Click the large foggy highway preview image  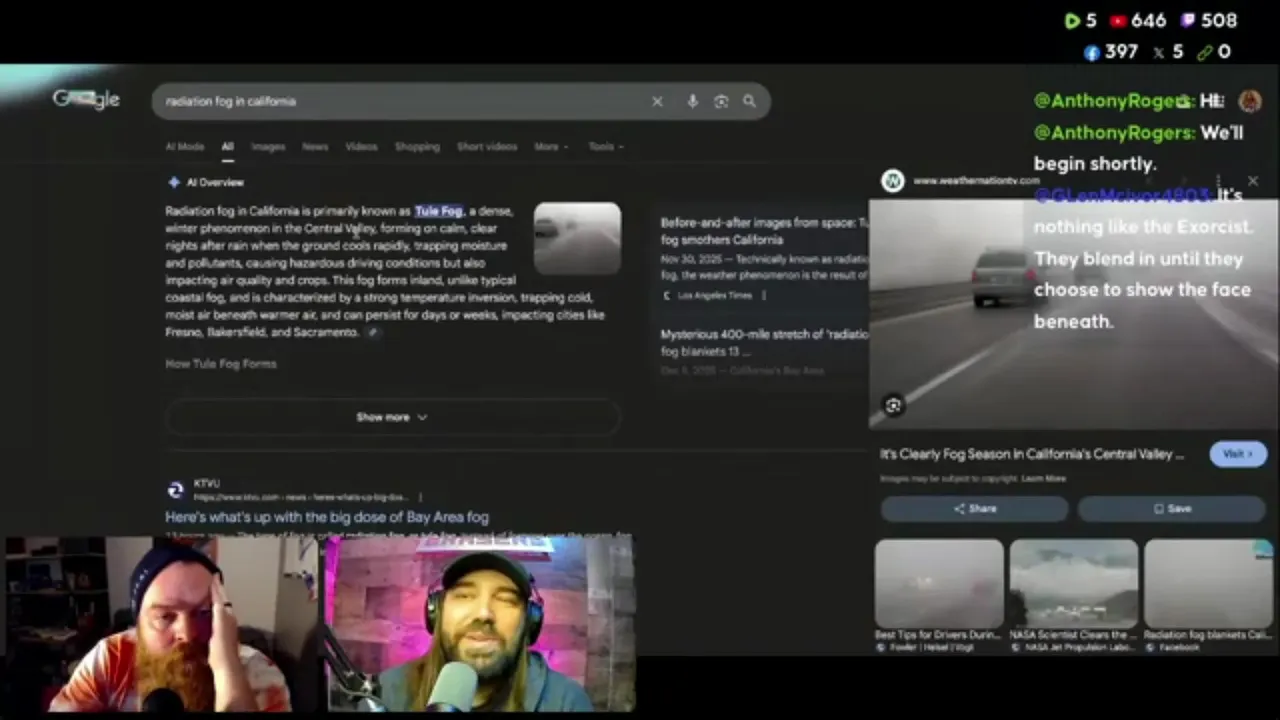pos(1073,314)
